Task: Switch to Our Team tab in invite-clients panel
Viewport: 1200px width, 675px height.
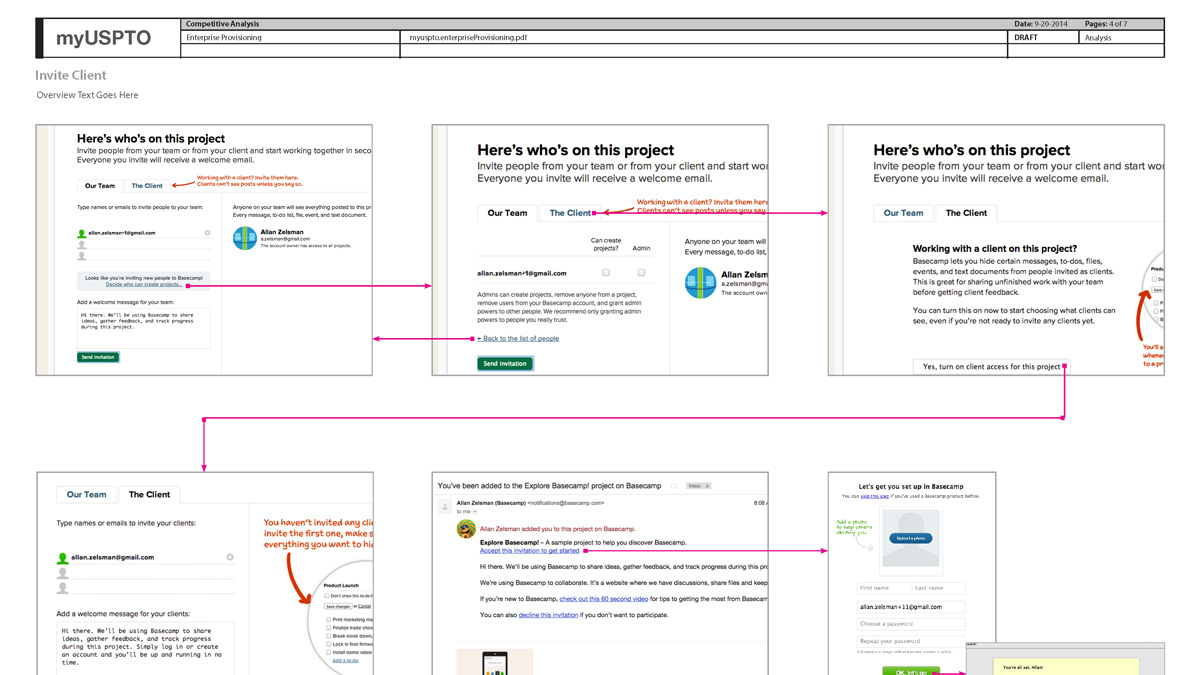Action: pos(87,494)
